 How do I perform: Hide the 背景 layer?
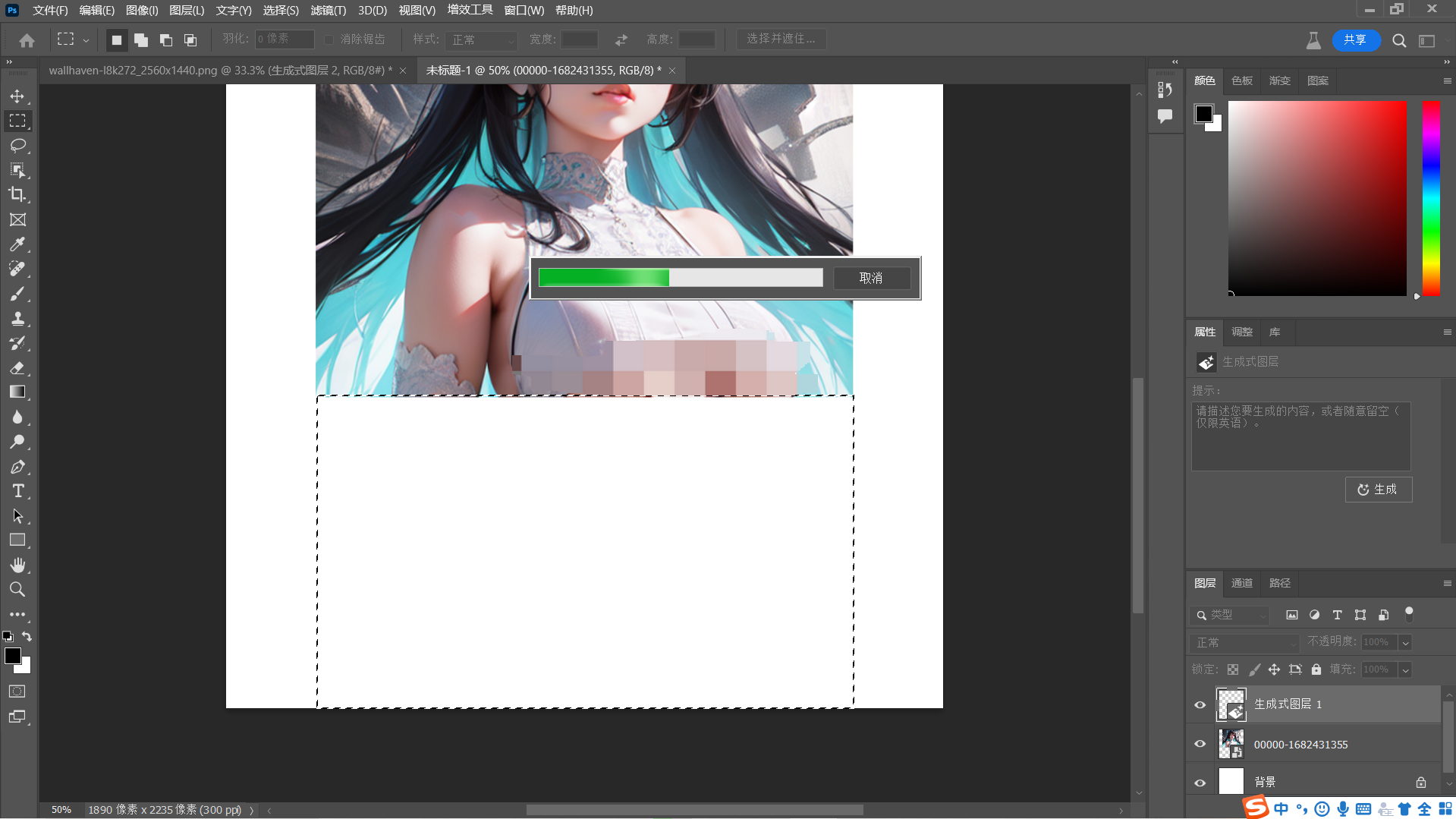1200,783
